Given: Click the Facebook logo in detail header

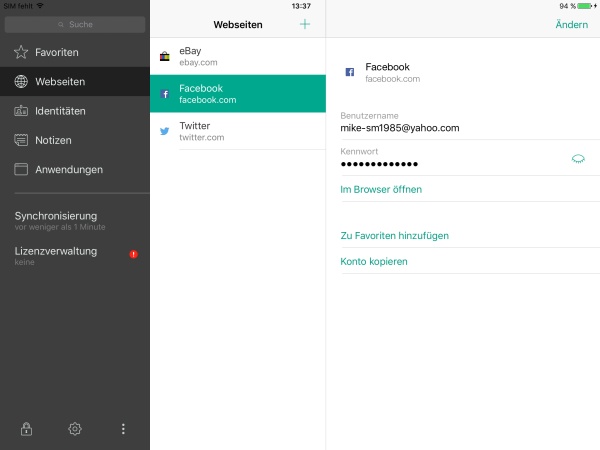Looking at the screenshot, I should [350, 72].
